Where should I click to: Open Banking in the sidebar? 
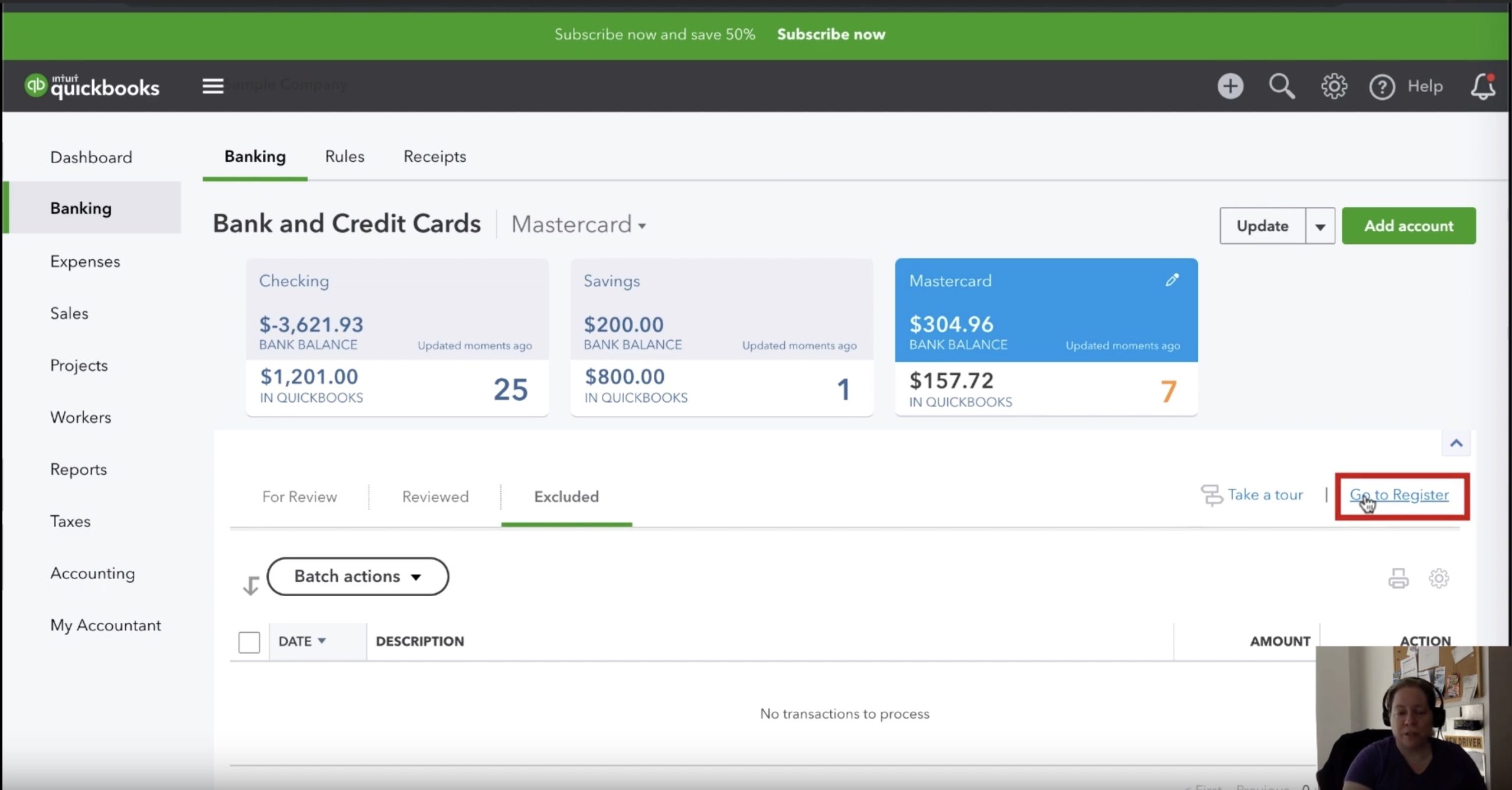92,208
